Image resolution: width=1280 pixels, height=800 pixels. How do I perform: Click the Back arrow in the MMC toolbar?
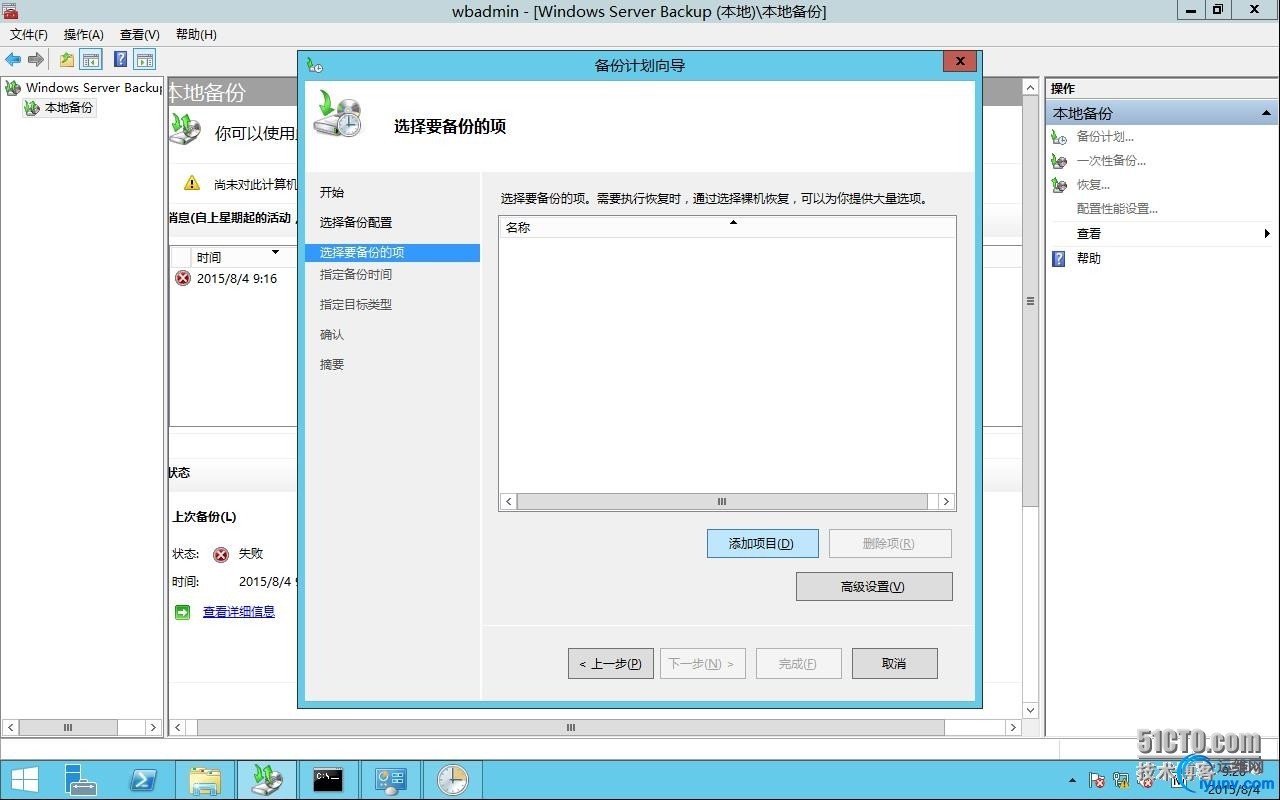[13, 60]
